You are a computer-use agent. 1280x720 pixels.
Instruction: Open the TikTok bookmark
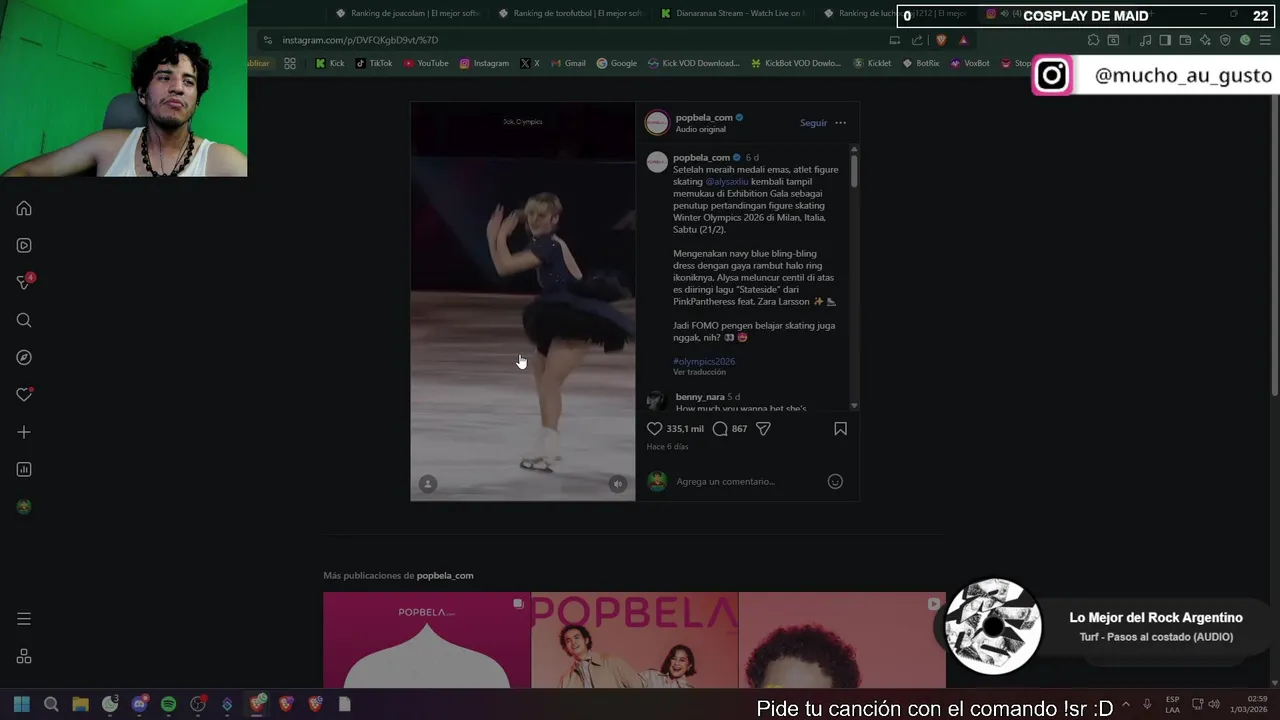coord(374,63)
